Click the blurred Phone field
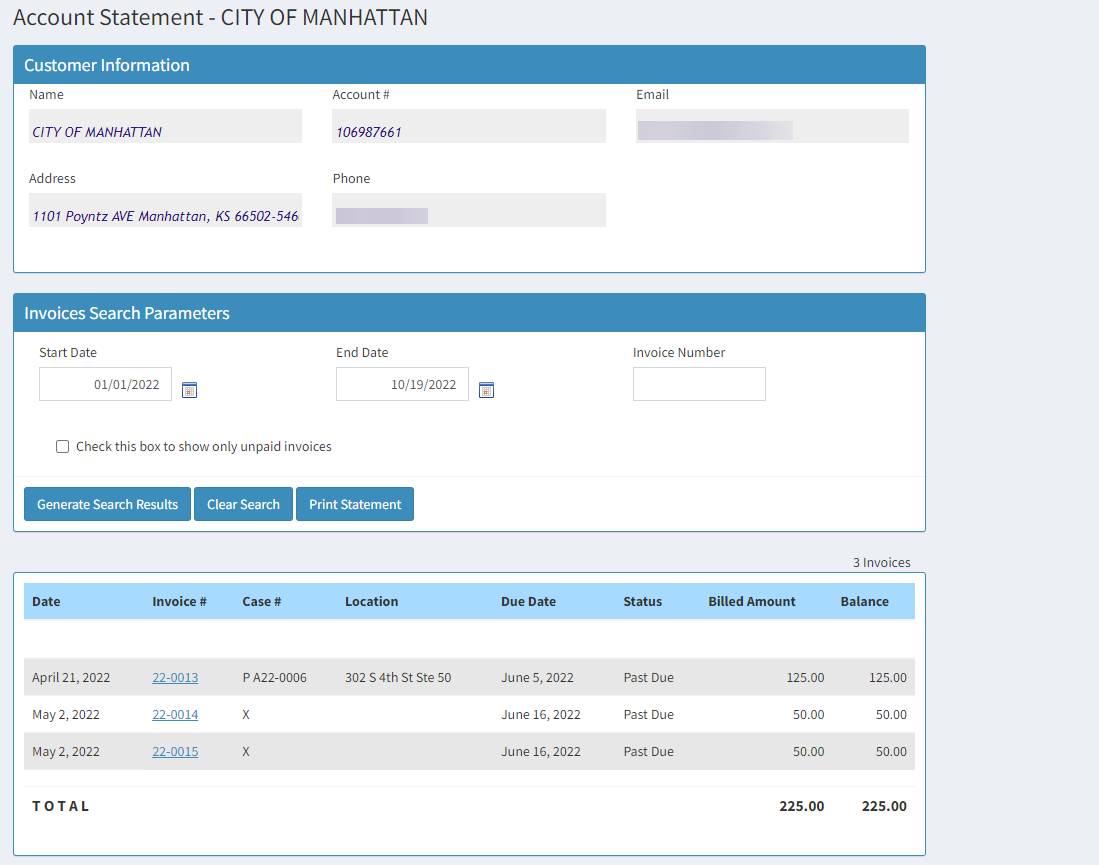Viewport: 1099px width, 865px height. click(x=469, y=210)
